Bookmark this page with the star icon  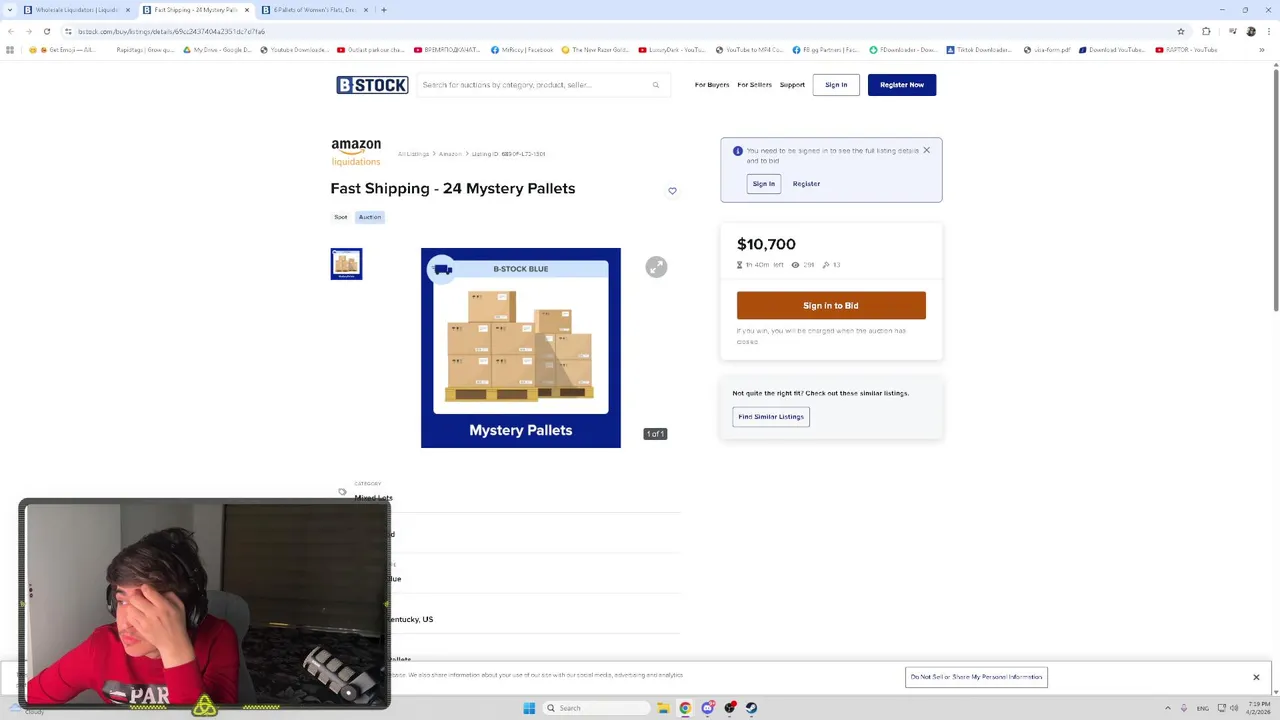click(1181, 31)
